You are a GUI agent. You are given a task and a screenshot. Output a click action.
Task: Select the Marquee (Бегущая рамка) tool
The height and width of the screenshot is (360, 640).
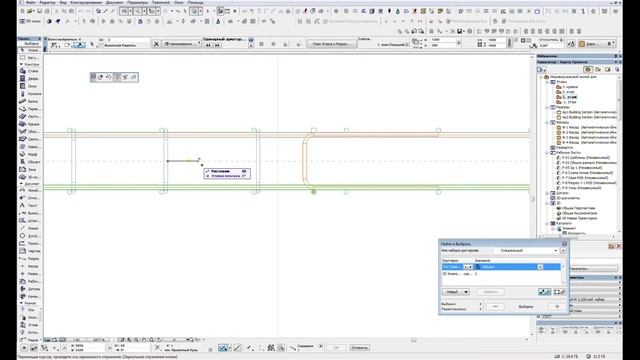[x=29, y=58]
